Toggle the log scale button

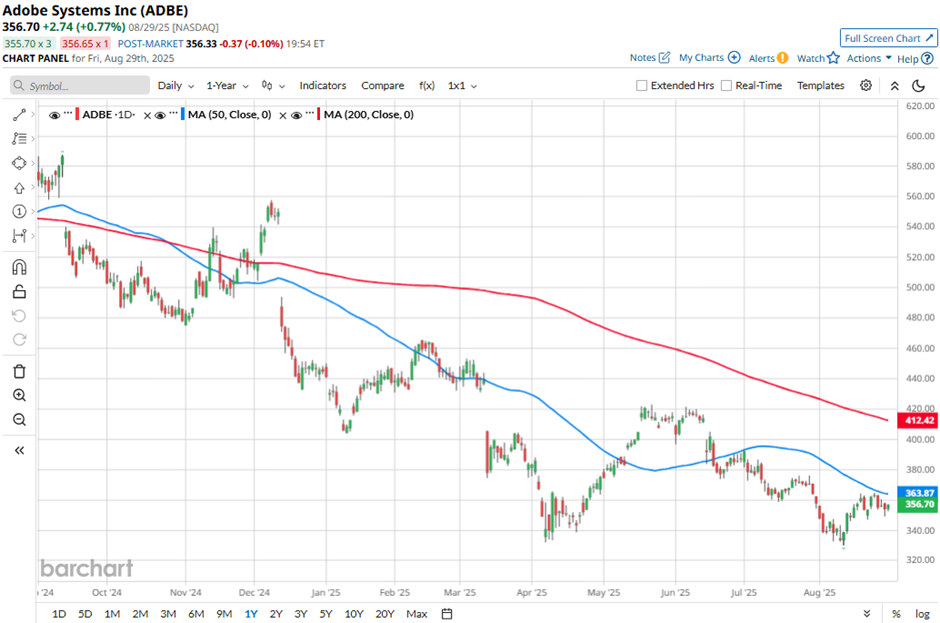click(922, 613)
